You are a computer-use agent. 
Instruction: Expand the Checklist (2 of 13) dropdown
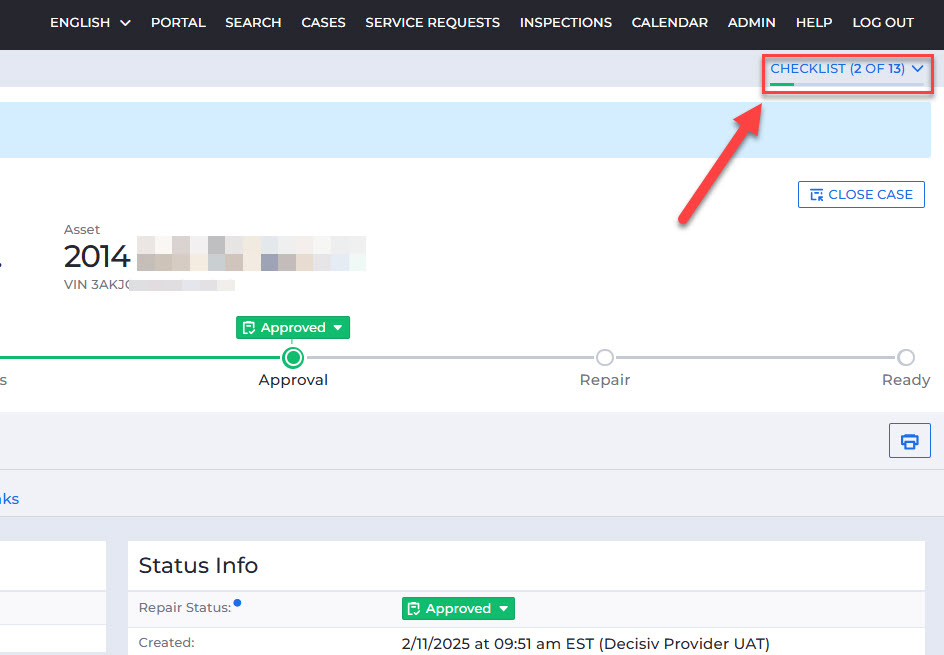(846, 69)
